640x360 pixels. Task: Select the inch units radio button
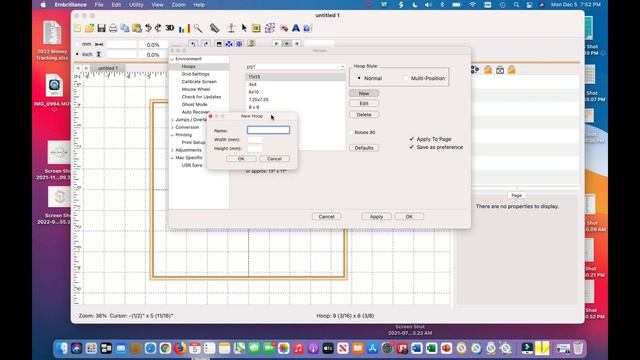click(x=77, y=54)
